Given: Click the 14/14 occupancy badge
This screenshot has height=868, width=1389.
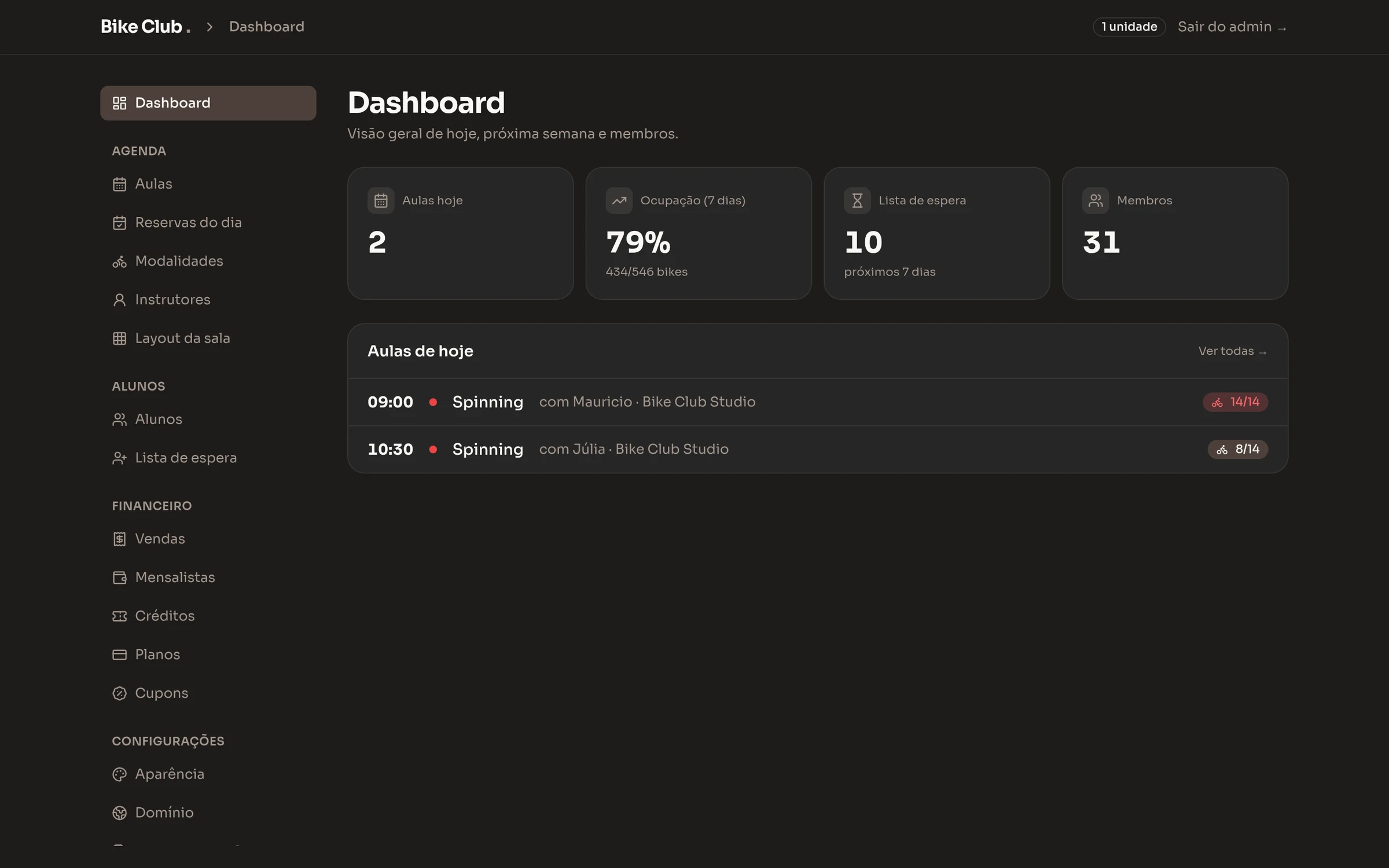Looking at the screenshot, I should [1236, 402].
